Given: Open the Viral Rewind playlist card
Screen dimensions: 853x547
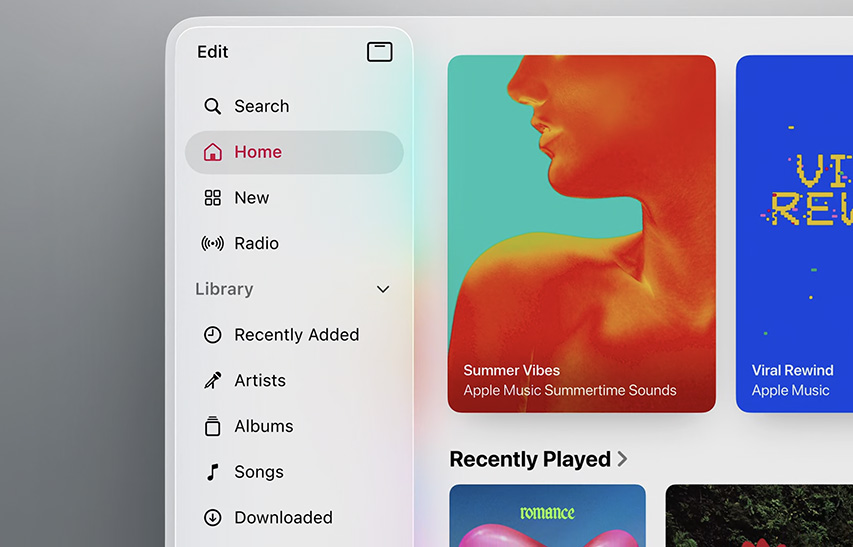Looking at the screenshot, I should tap(794, 233).
